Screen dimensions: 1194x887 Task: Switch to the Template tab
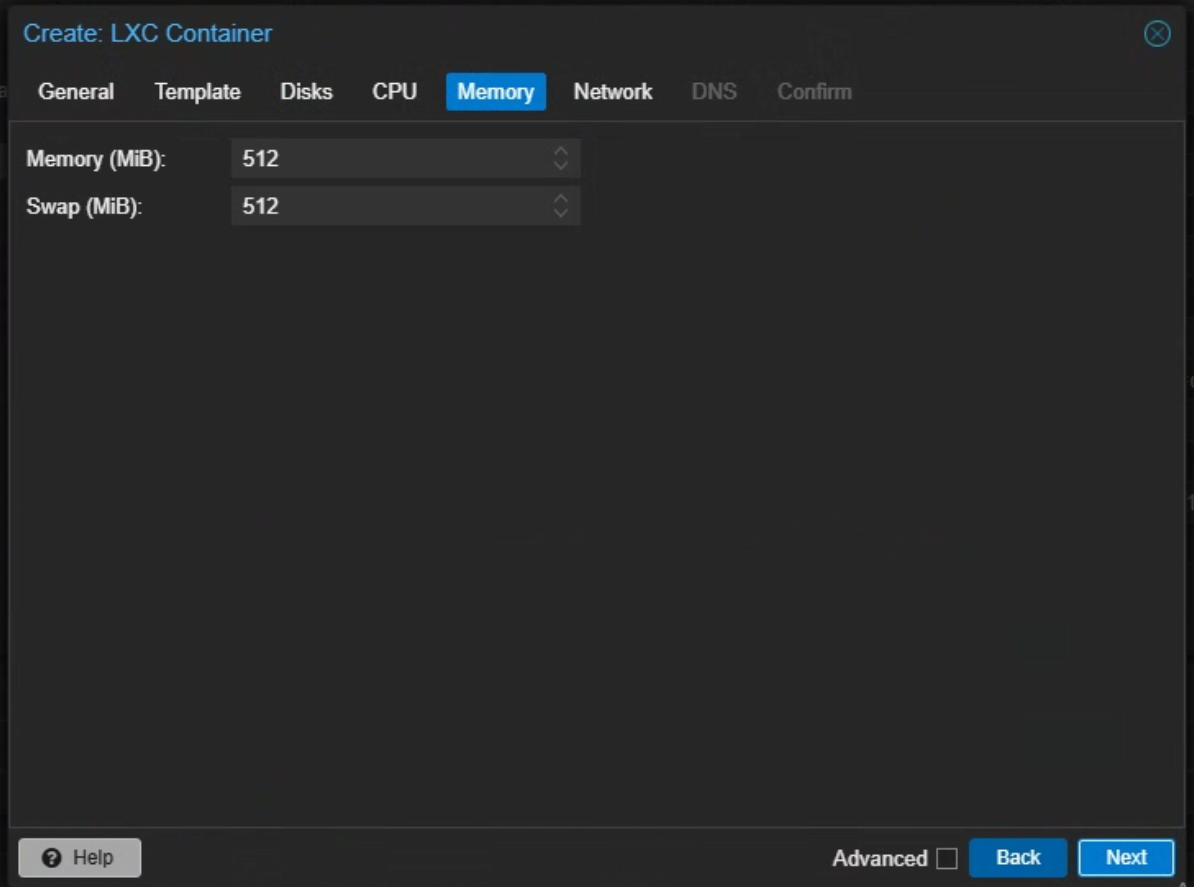[197, 92]
